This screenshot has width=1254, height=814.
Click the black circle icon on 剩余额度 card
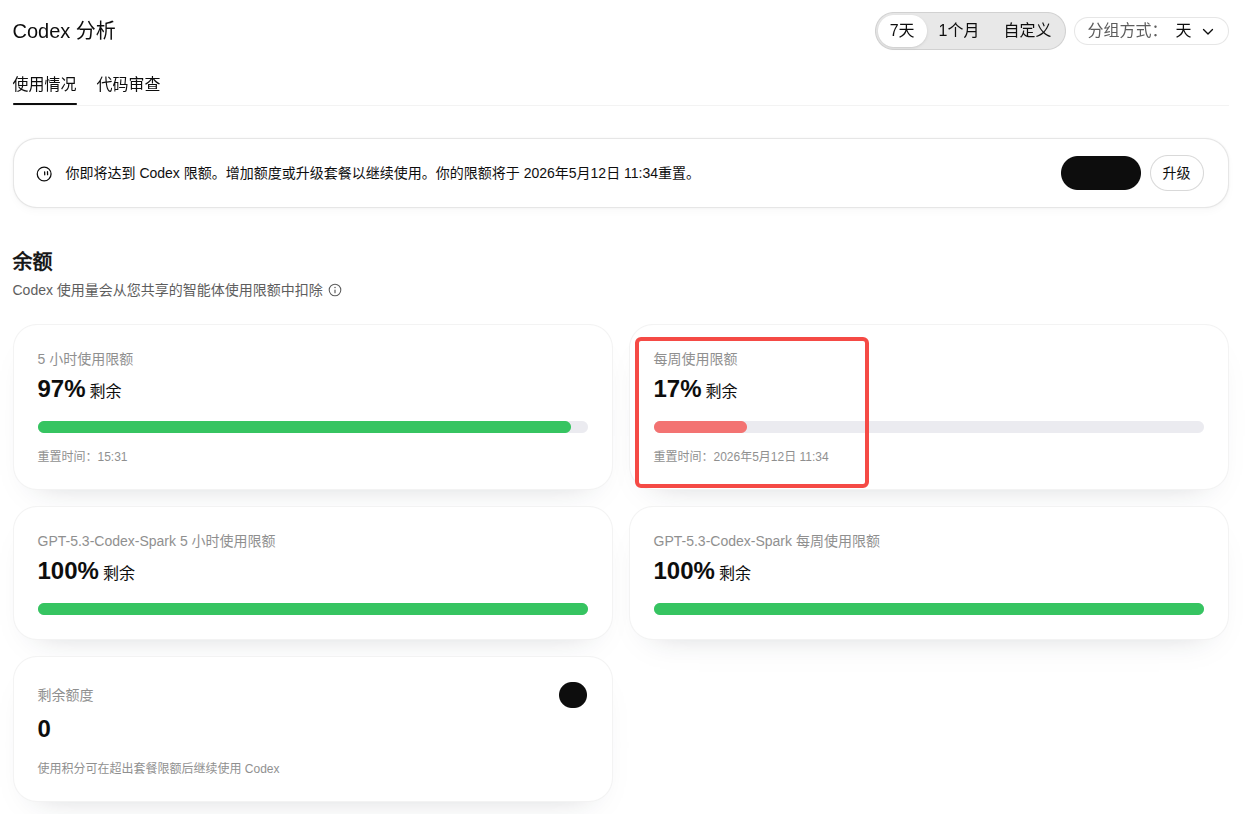(573, 695)
